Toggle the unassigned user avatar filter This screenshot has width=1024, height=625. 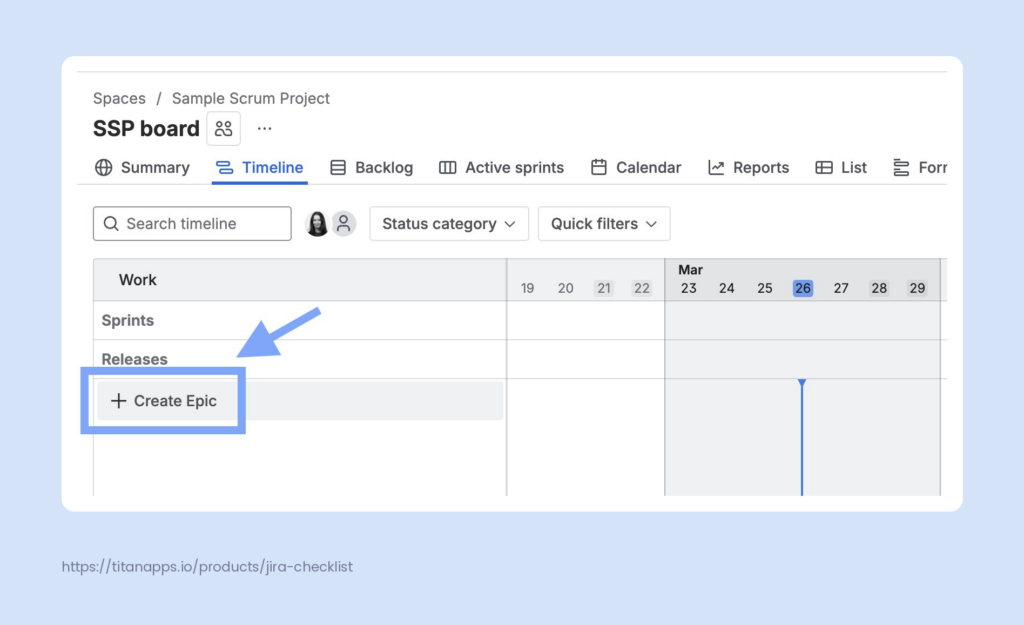click(343, 224)
